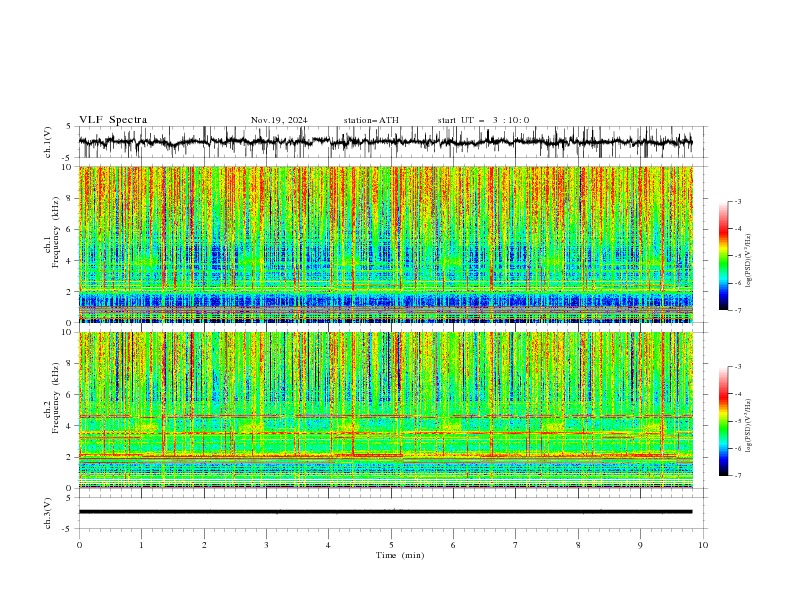Viewport: 792px width, 612px height.
Task: Select the date text "Nov.19, 2024"
Action: [x=279, y=120]
